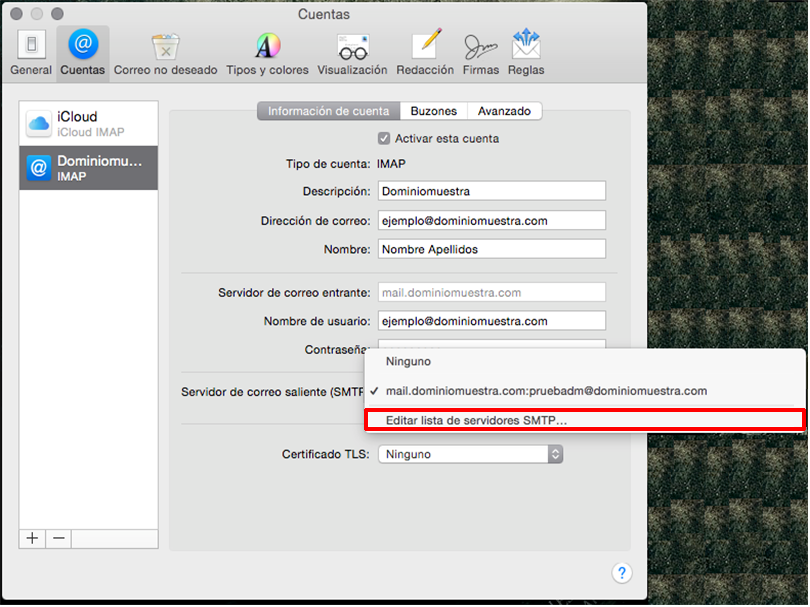
Task: Open the Reglas preferences pane
Action: point(526,53)
